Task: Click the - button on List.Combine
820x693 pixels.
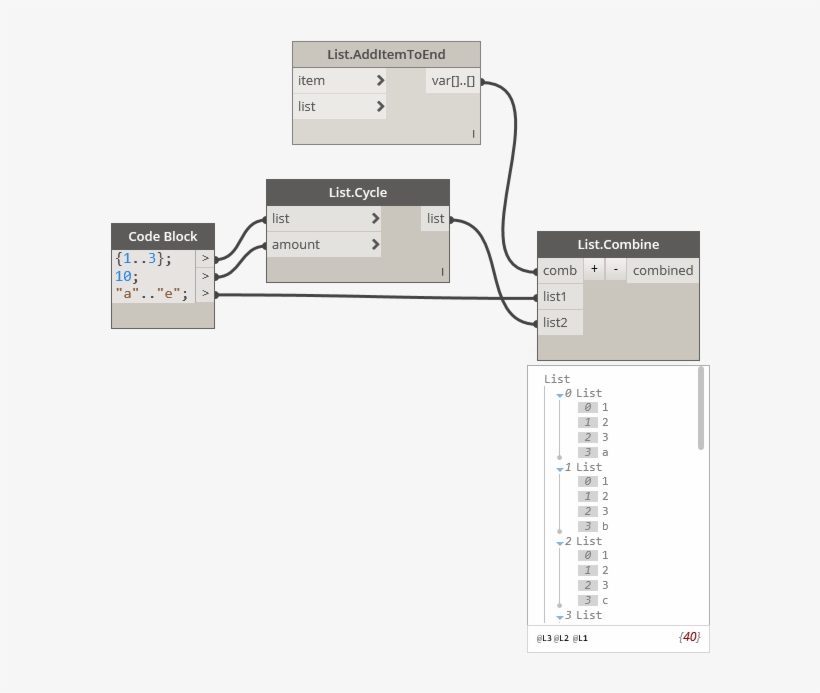Action: tap(615, 269)
